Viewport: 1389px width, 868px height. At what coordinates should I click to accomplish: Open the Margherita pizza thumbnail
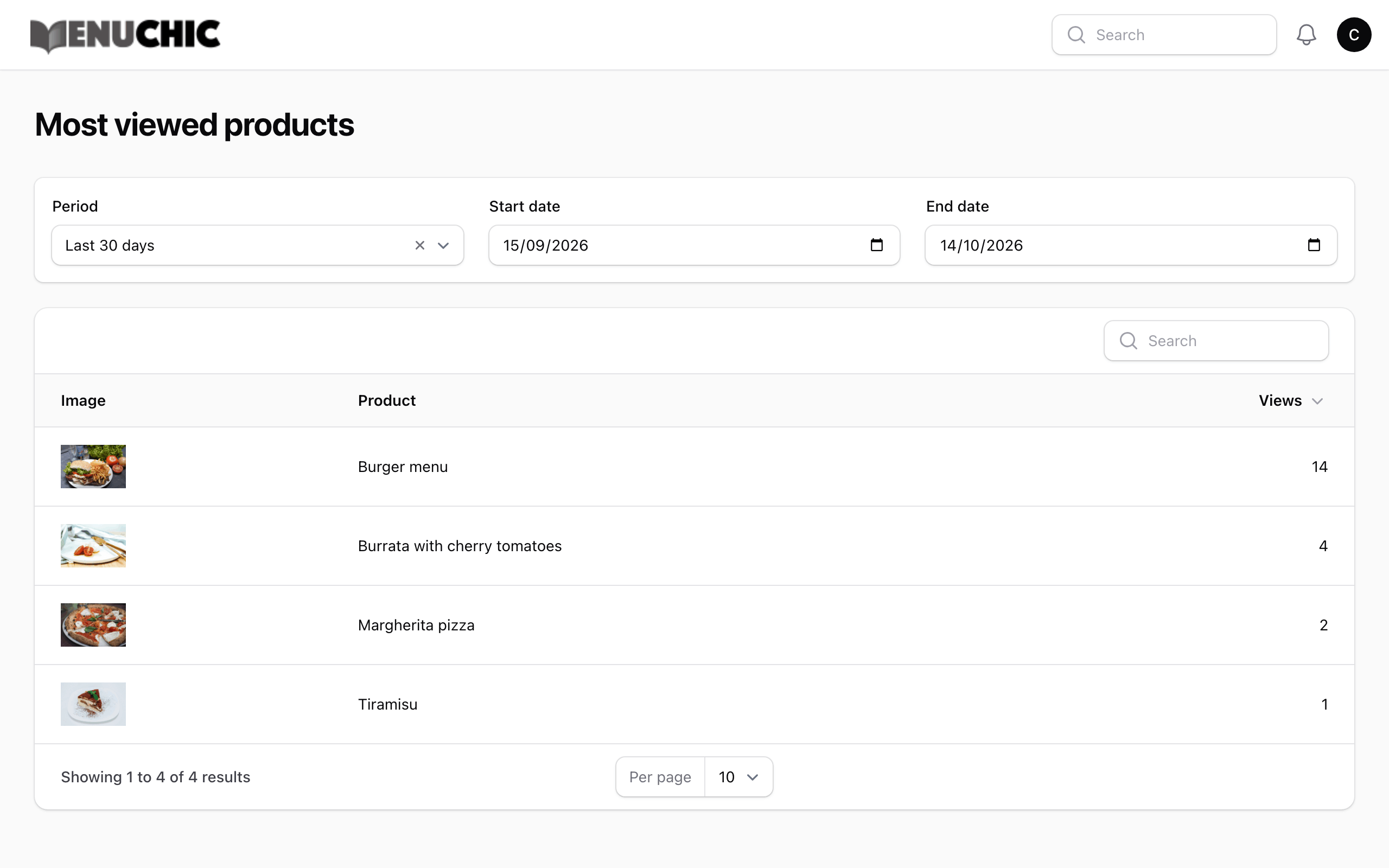tap(93, 624)
